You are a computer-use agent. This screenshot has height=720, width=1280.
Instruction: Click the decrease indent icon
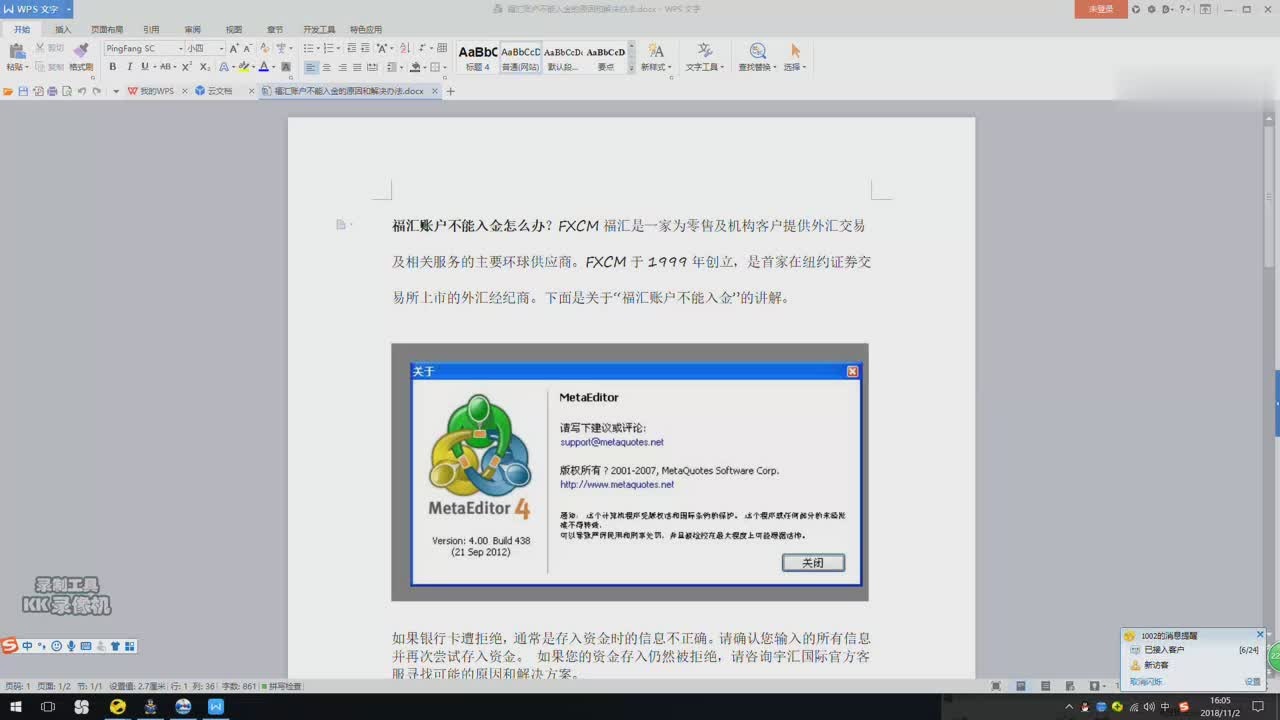[351, 48]
